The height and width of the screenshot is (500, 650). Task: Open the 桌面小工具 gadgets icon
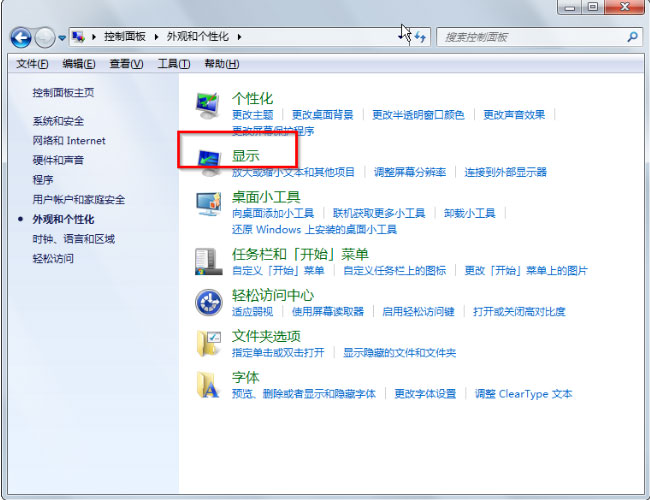(209, 203)
